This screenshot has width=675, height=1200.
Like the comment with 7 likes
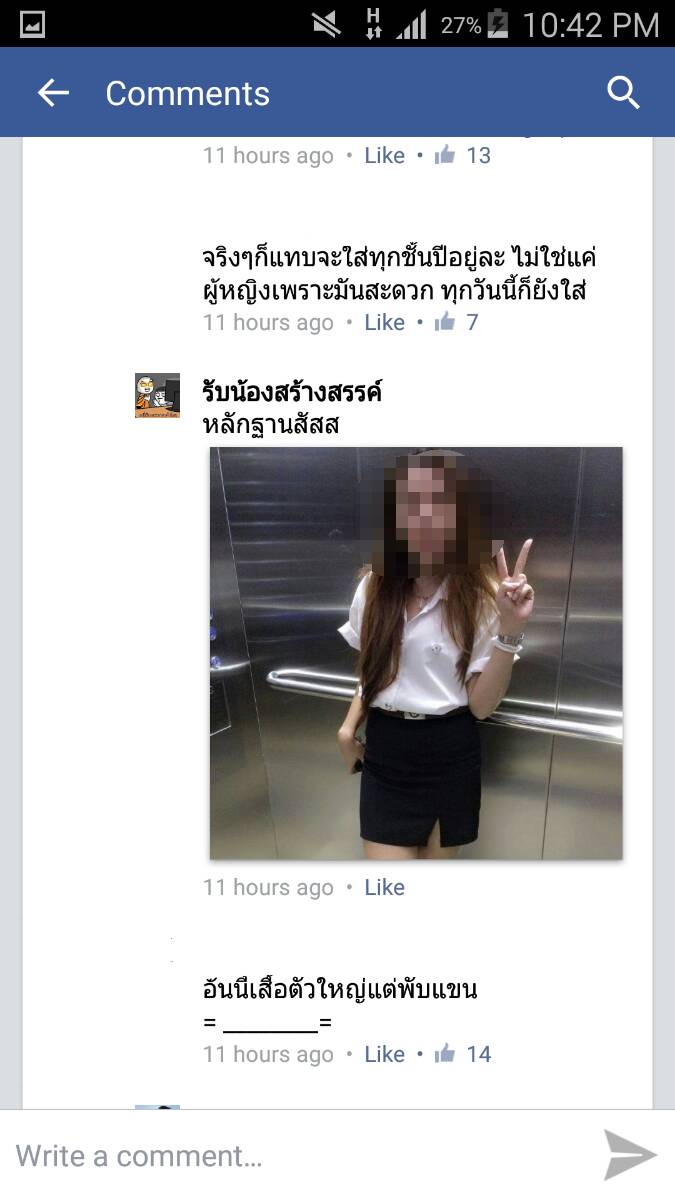385,322
